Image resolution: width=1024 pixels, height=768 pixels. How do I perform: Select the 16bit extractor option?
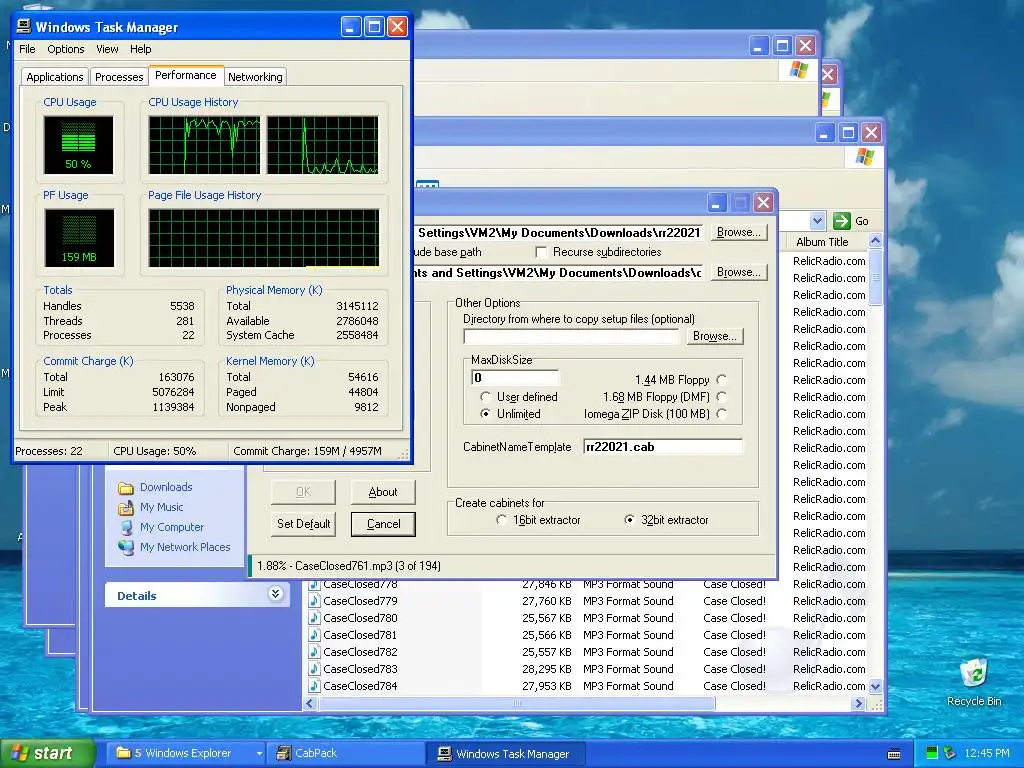[501, 520]
